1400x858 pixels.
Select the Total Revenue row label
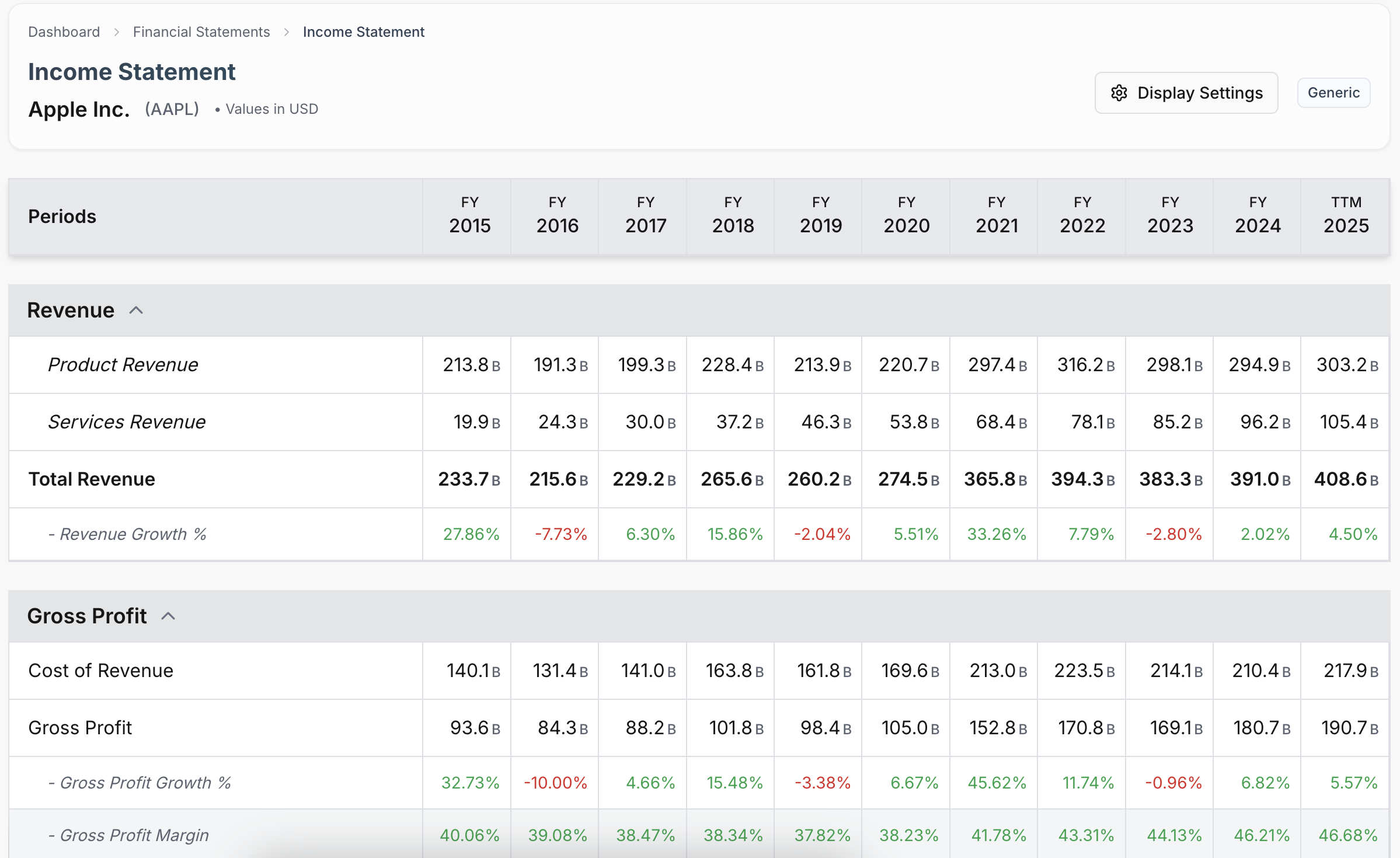coord(92,479)
